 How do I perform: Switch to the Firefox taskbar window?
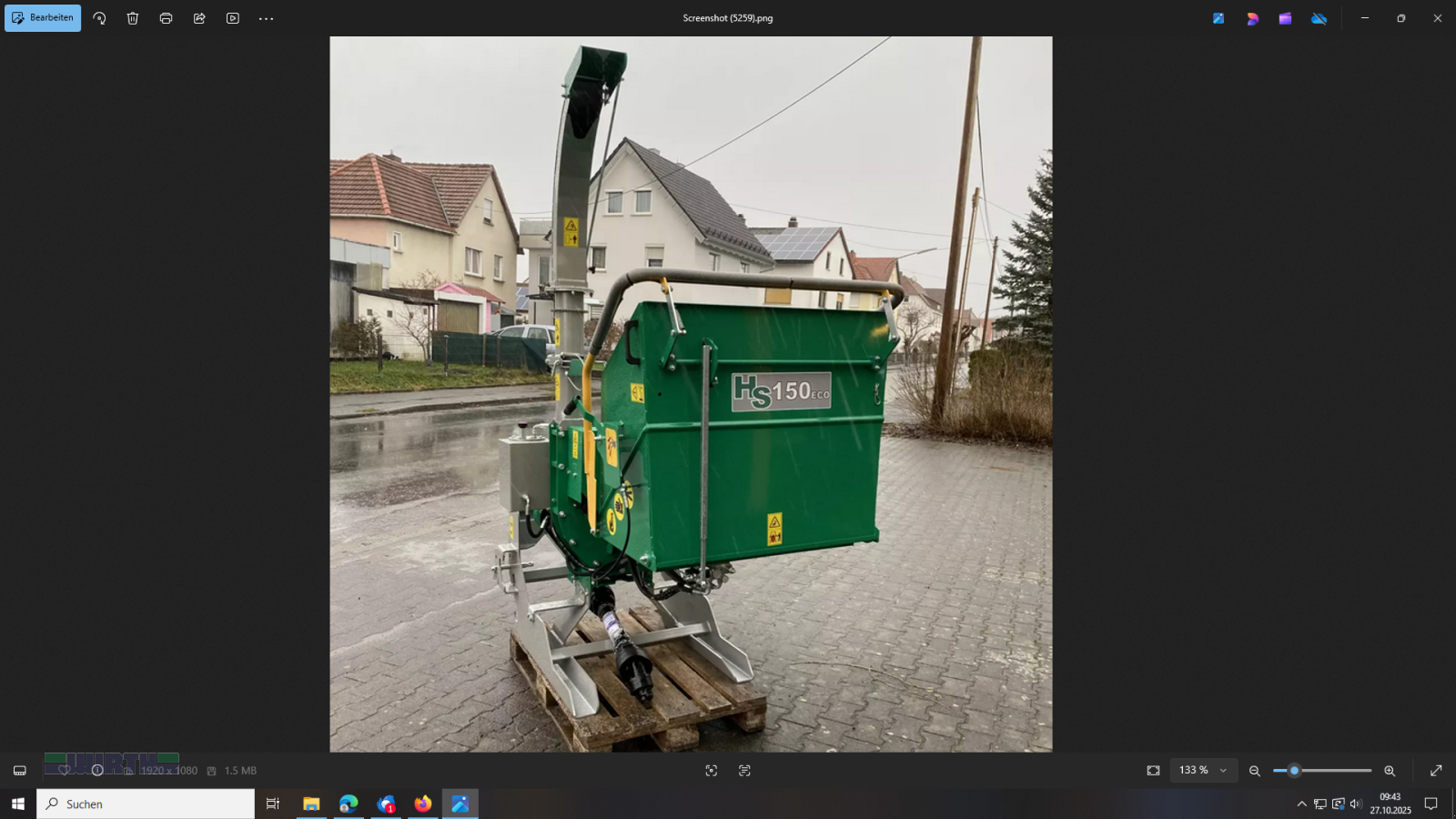point(421,804)
